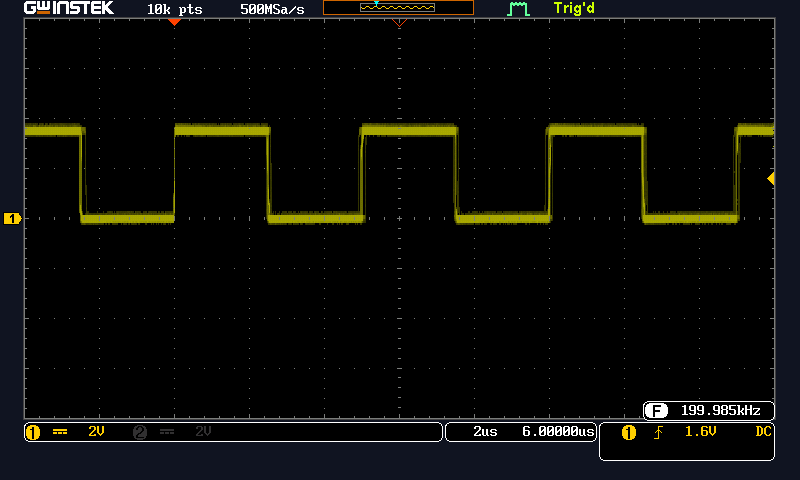
Task: Click the green acquisition mode waveform icon
Action: click(x=517, y=9)
